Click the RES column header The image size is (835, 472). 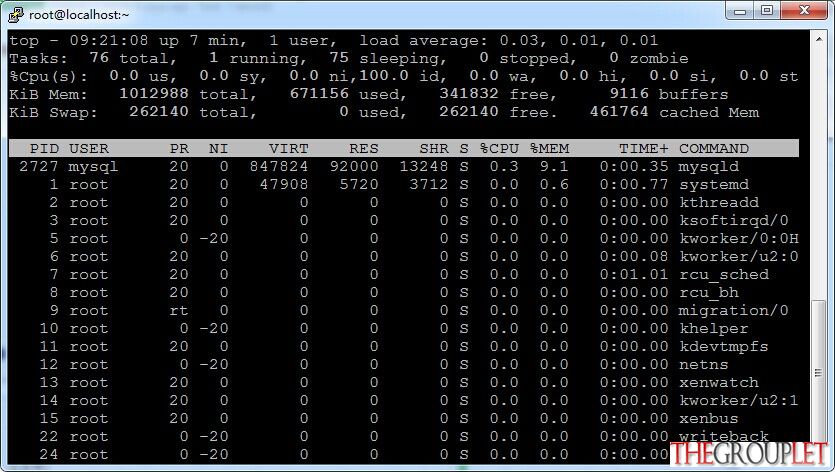click(364, 148)
